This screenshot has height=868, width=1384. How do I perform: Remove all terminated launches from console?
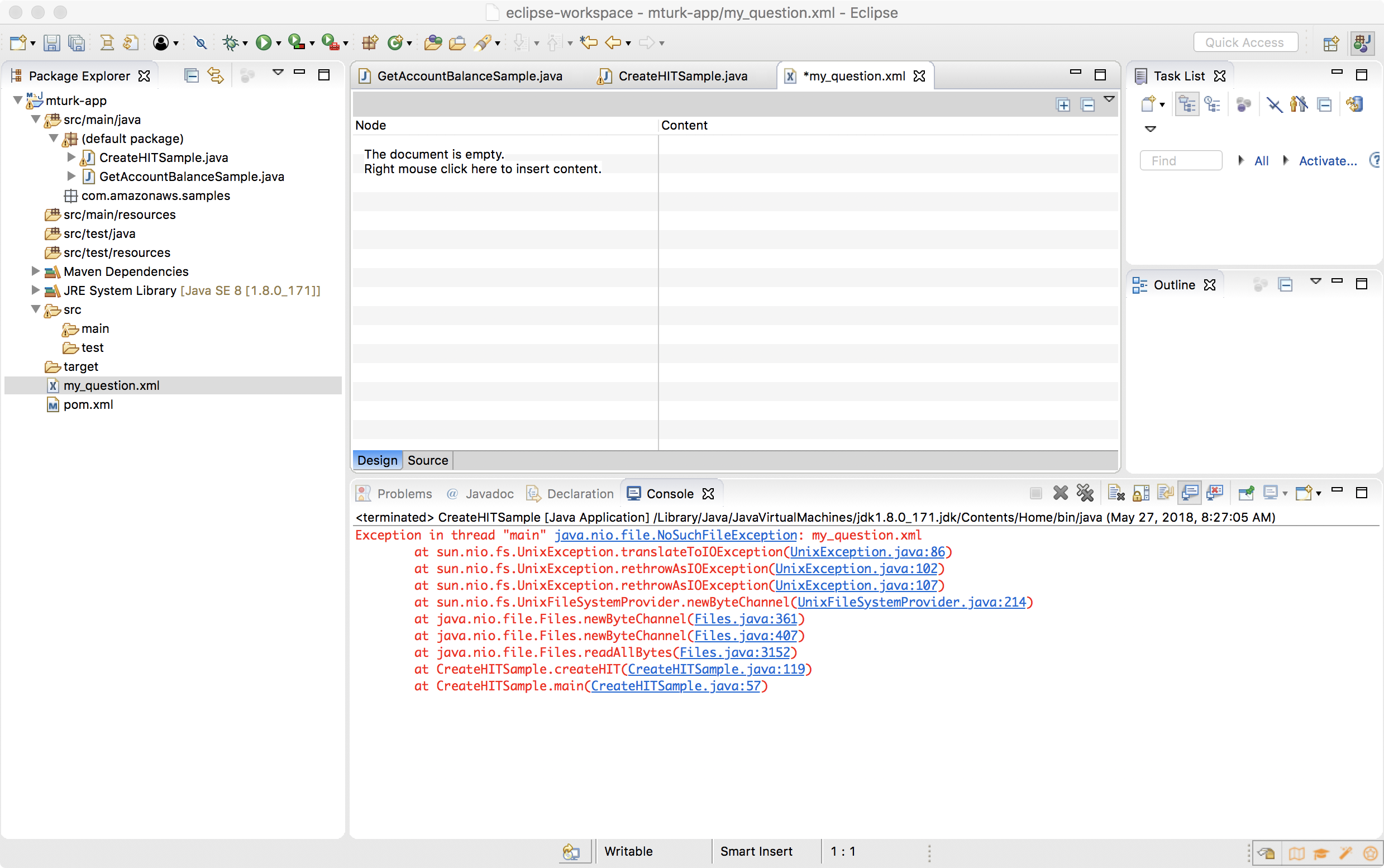1086,493
